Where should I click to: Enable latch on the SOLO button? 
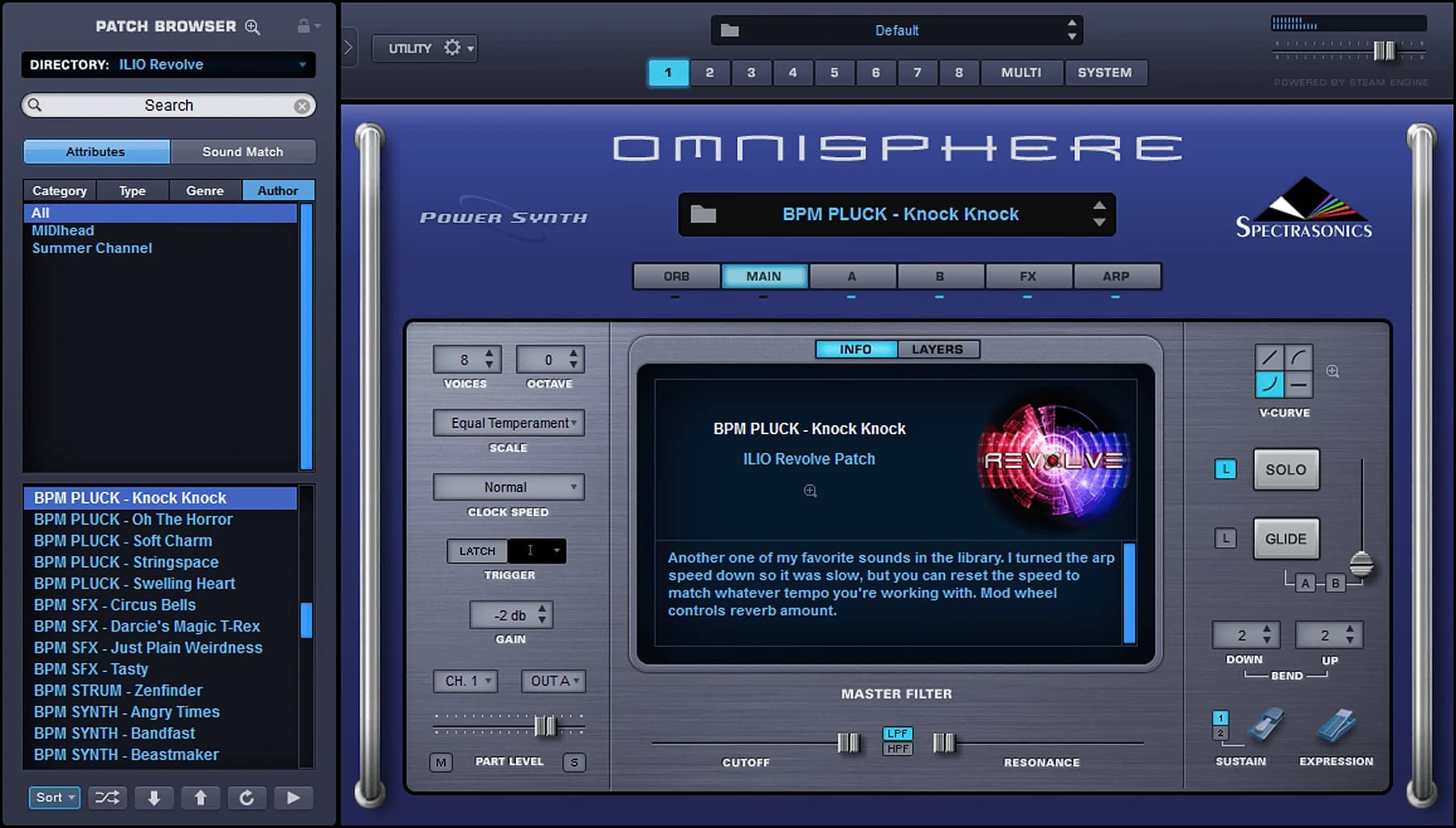point(1225,469)
